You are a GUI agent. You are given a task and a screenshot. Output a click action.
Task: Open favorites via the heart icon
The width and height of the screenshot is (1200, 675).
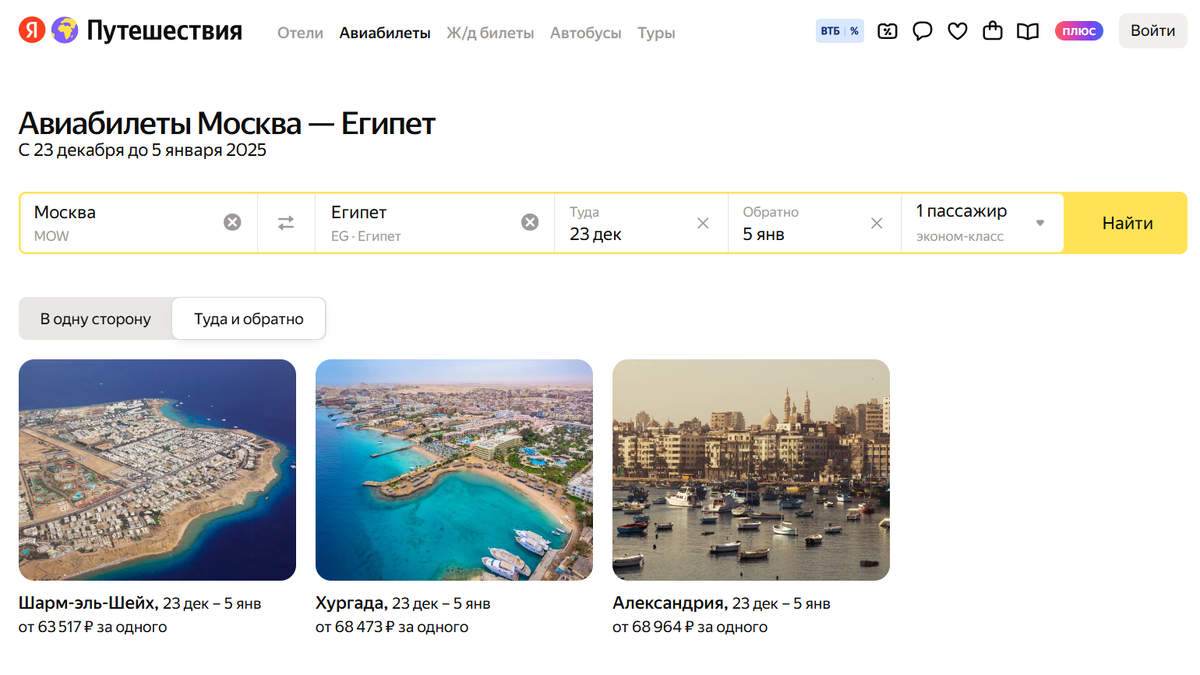pos(957,31)
